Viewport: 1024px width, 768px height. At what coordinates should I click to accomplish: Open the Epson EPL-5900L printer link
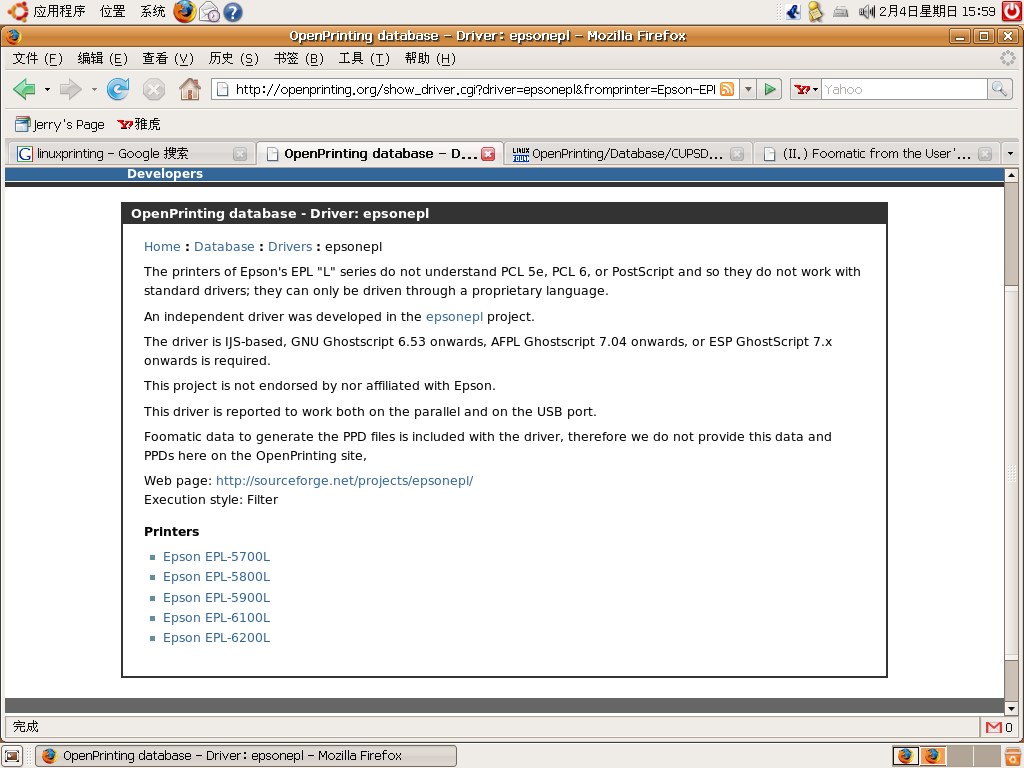[216, 598]
